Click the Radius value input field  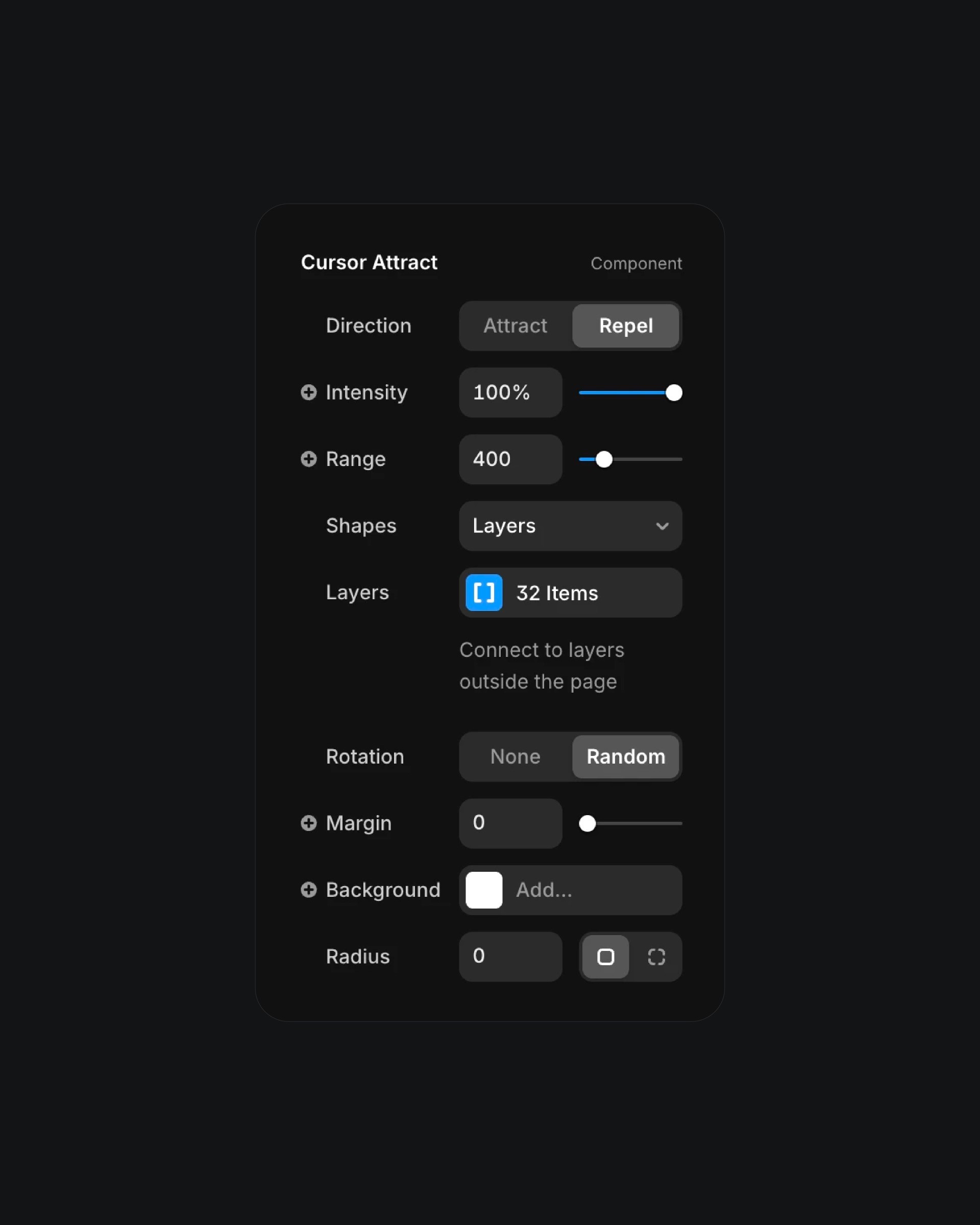(x=510, y=955)
